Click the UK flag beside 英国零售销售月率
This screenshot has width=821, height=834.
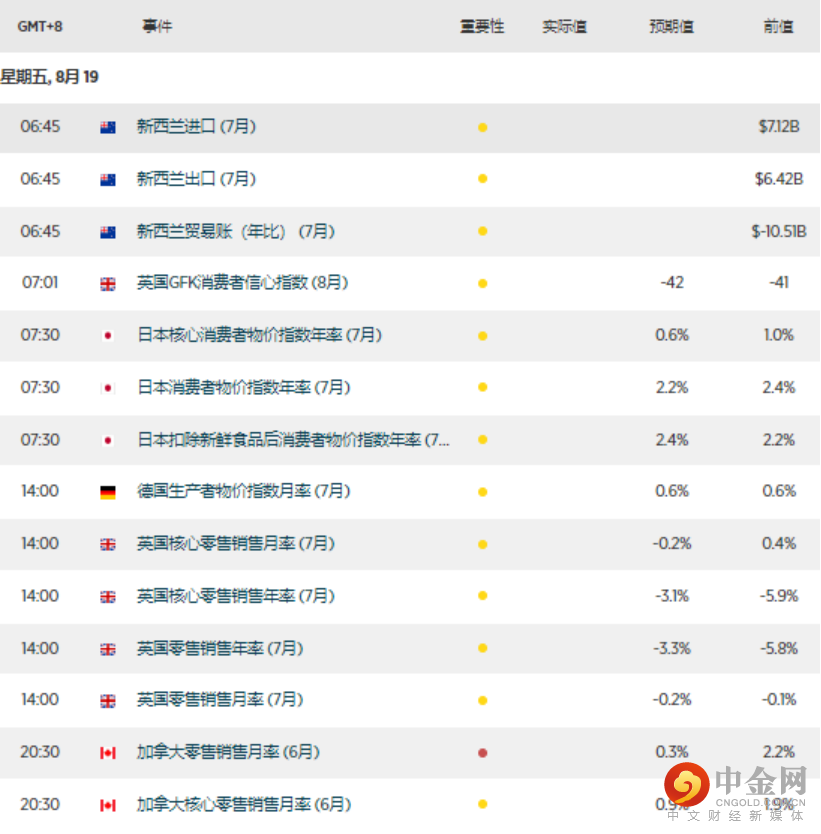tap(108, 702)
